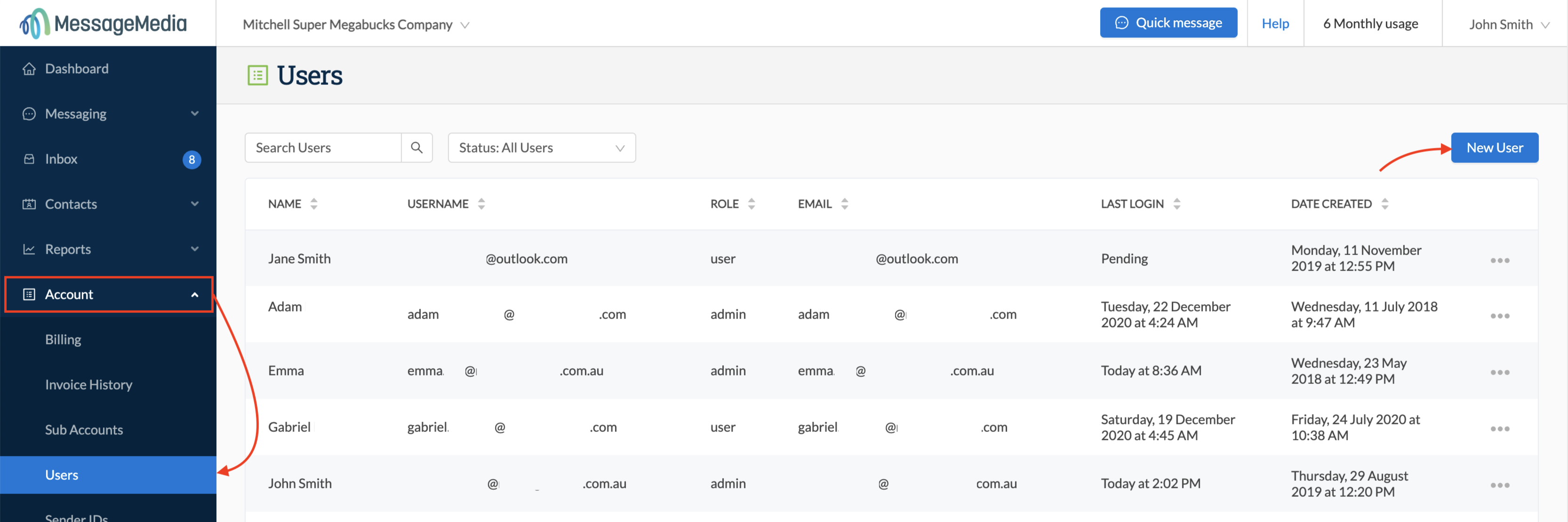Click into the Search Users field
1568x522 pixels.
(323, 148)
